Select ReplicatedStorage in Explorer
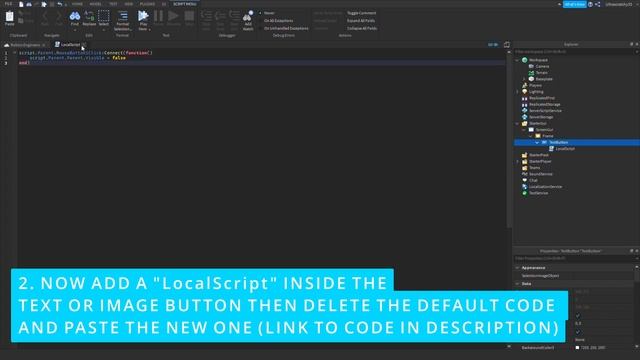This screenshot has height=360, width=640. pos(544,104)
